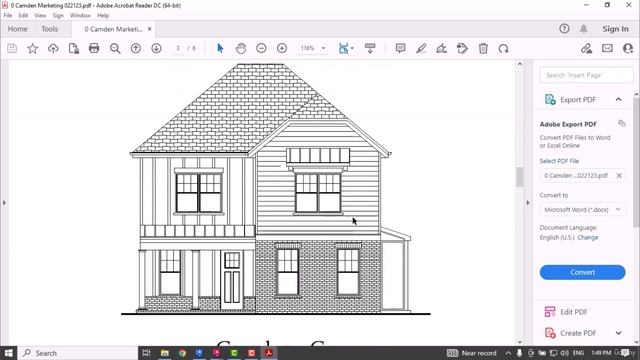Click the Search 'Insert Page' field

[586, 75]
